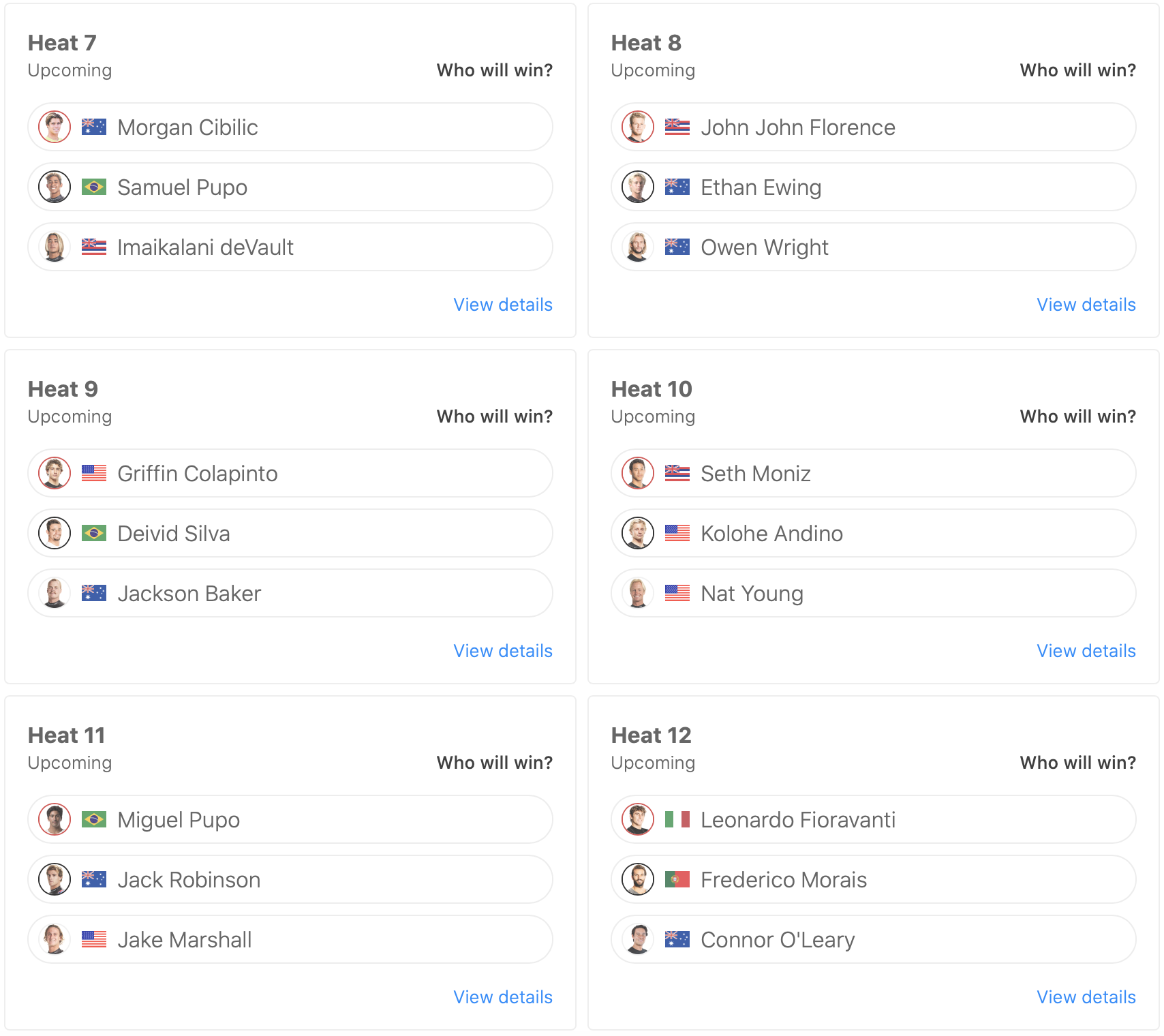Open View details for Heat 10

(x=1086, y=651)
